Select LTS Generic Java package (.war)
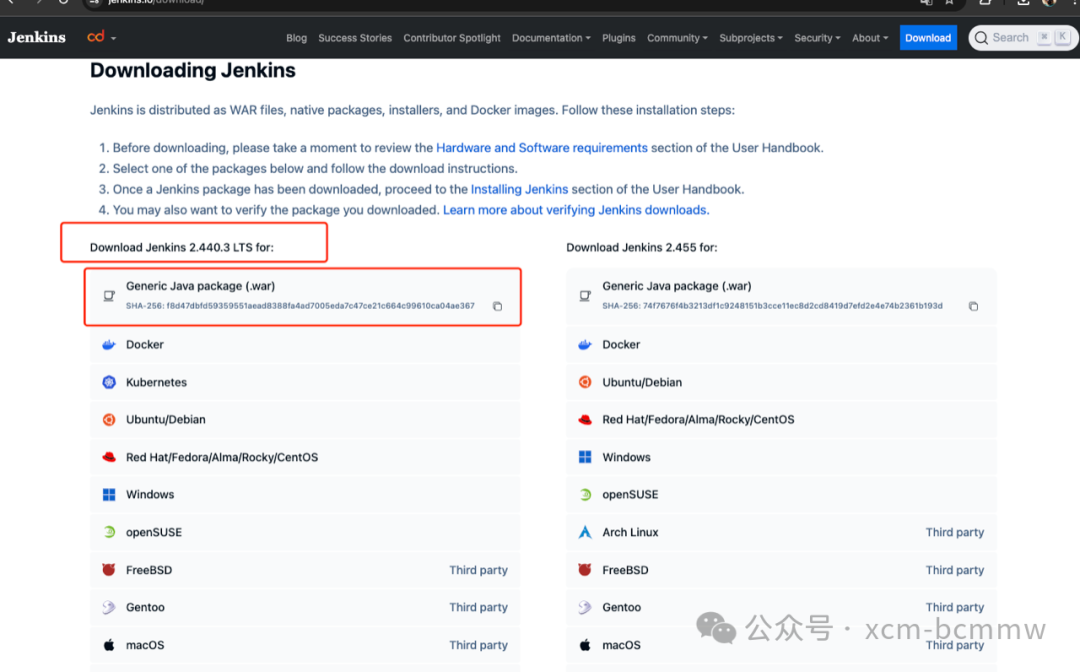 coord(304,296)
